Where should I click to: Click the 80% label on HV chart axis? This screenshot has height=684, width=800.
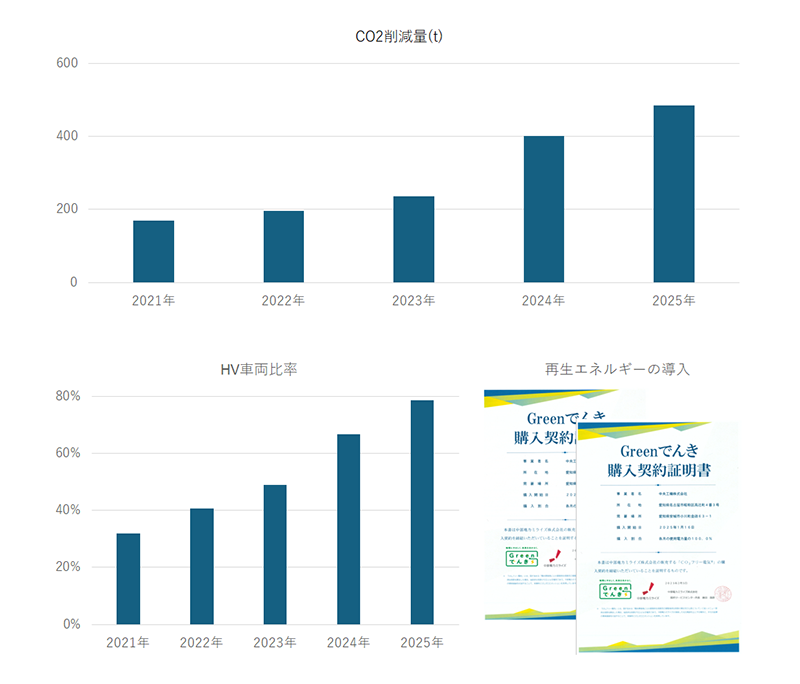coord(67,396)
